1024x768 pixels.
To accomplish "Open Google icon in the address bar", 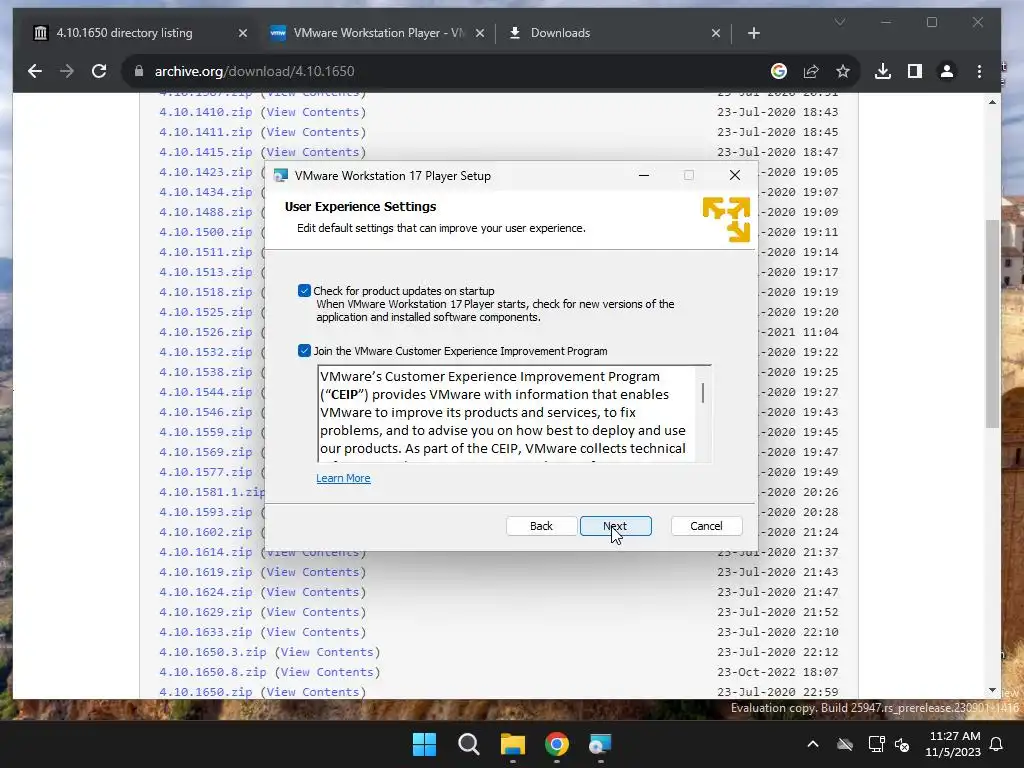I will click(778, 71).
